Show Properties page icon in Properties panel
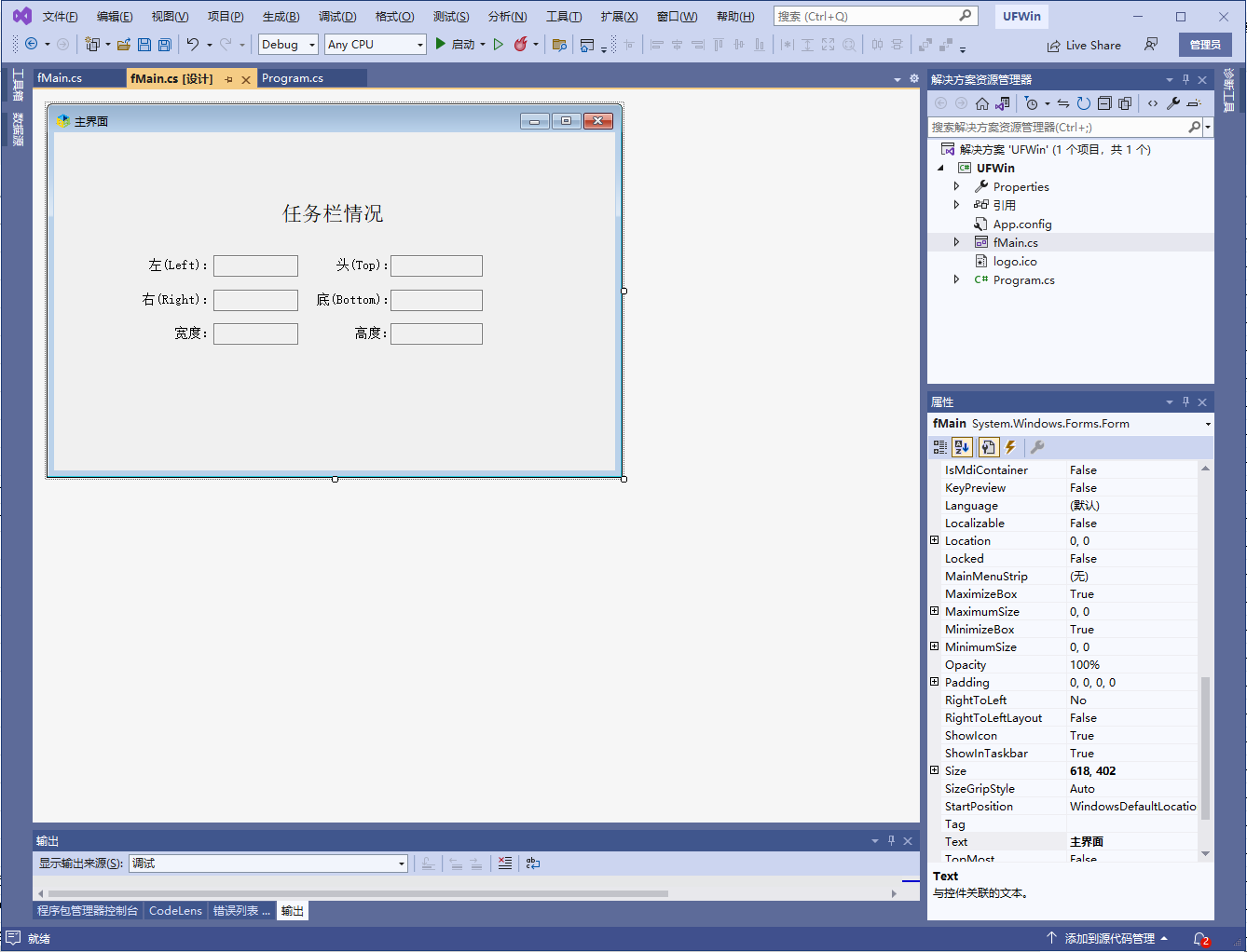The width and height of the screenshot is (1247, 952). click(989, 447)
